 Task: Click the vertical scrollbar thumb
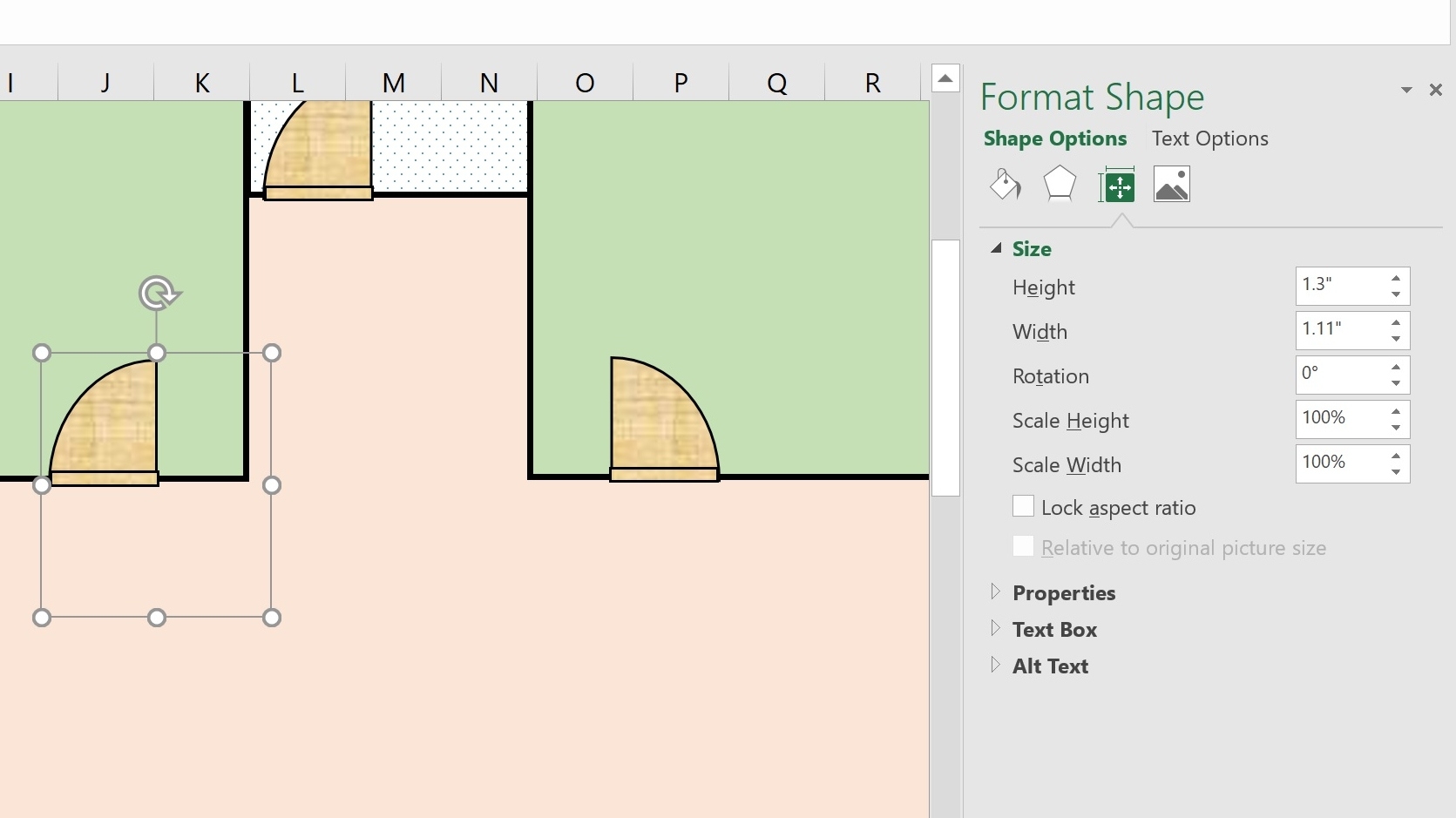point(945,366)
